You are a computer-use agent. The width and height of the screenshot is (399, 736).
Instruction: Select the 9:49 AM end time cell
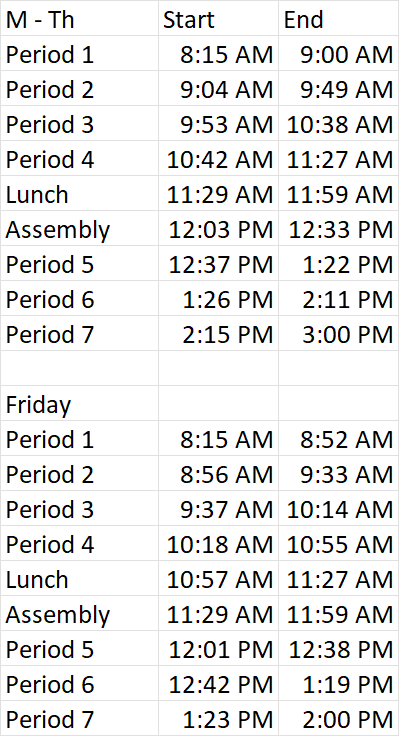click(338, 88)
